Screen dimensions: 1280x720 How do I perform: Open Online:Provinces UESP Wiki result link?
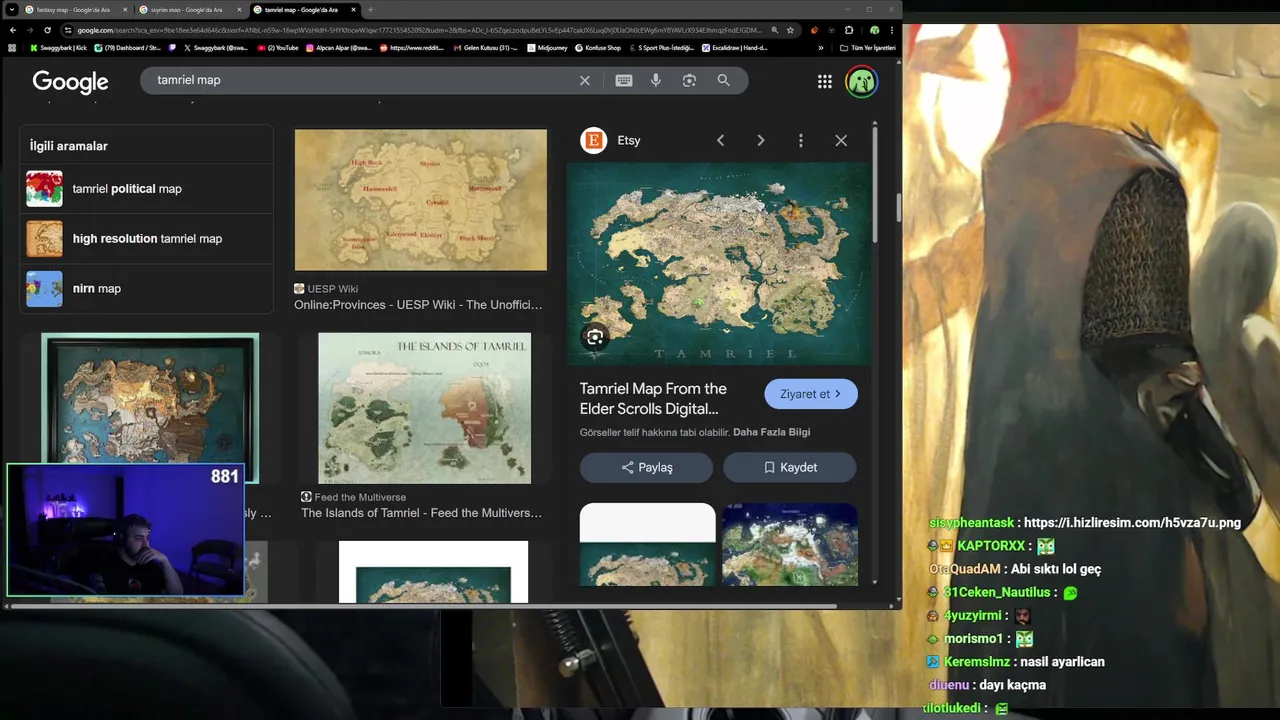[x=418, y=305]
